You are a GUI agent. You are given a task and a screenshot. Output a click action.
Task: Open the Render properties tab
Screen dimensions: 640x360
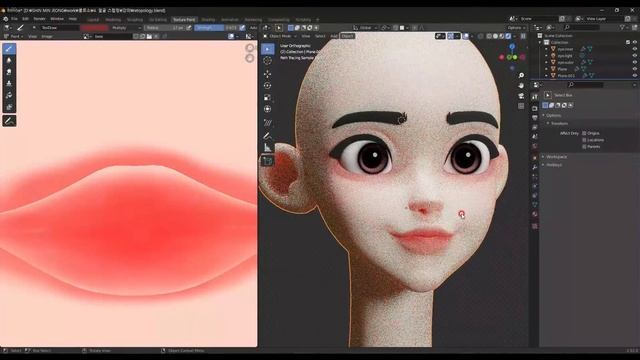point(535,108)
